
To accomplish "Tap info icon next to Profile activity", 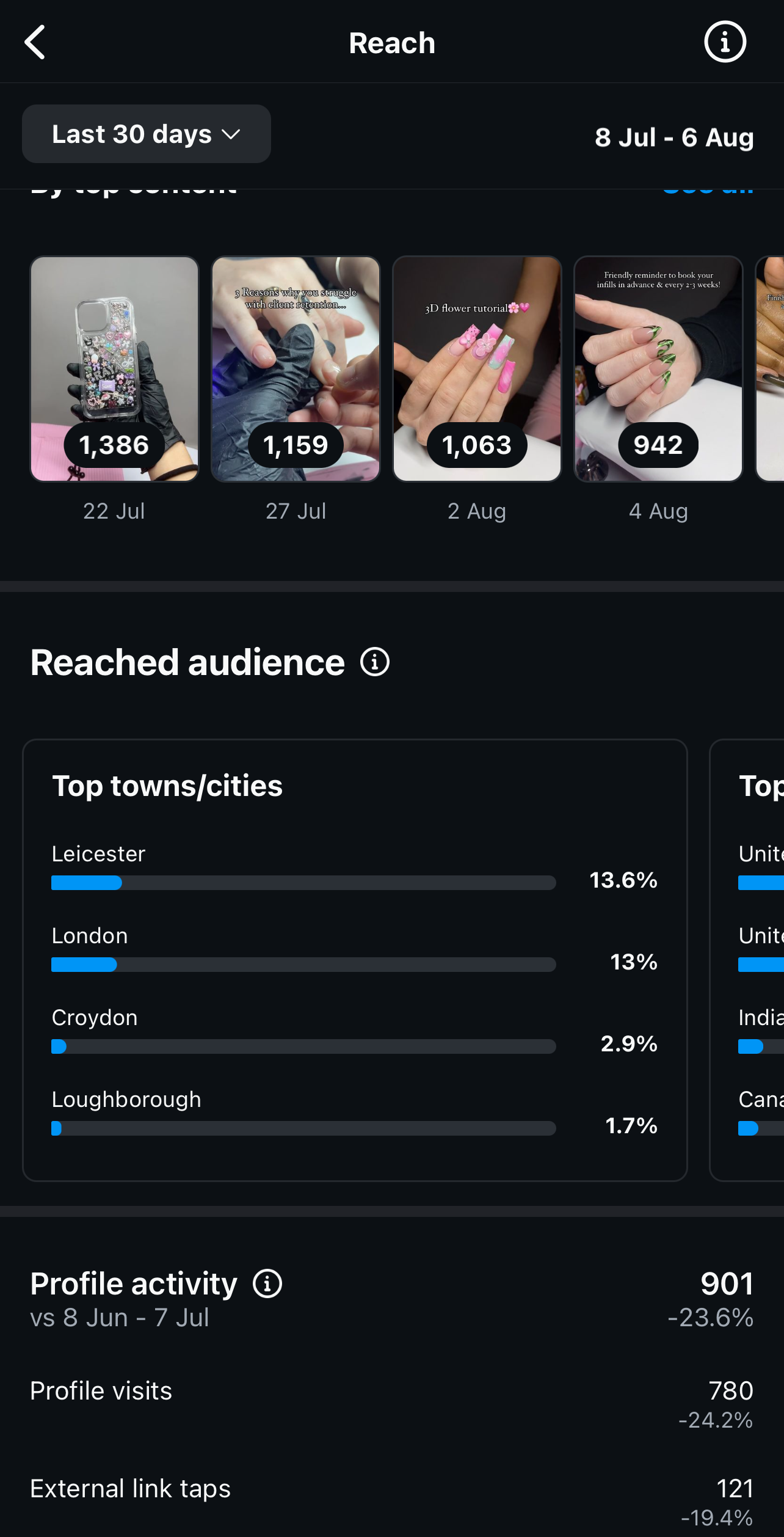I will [267, 1283].
